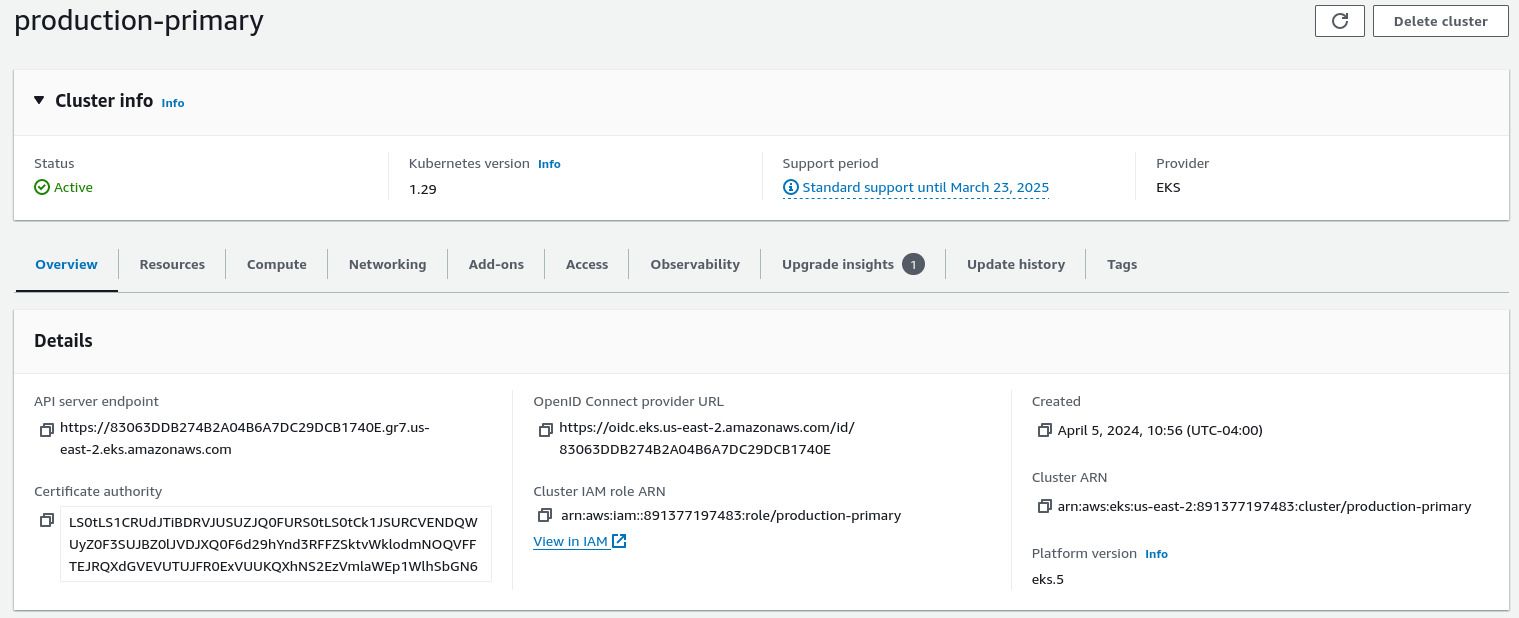The width and height of the screenshot is (1519, 618).
Task: Copy the cluster IAM role ARN
Action: 545,515
